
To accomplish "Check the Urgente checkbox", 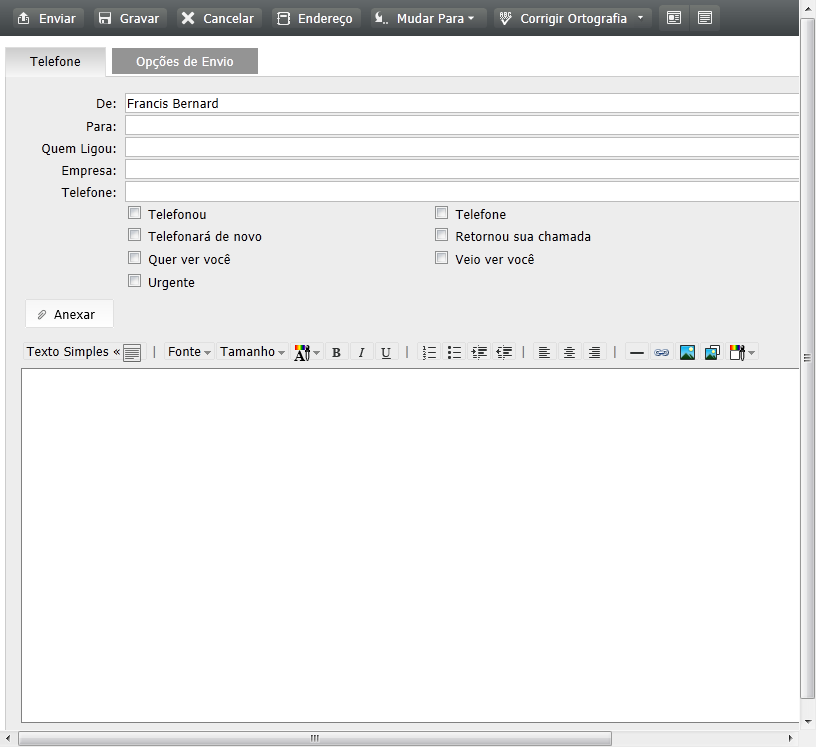I will click(x=135, y=281).
